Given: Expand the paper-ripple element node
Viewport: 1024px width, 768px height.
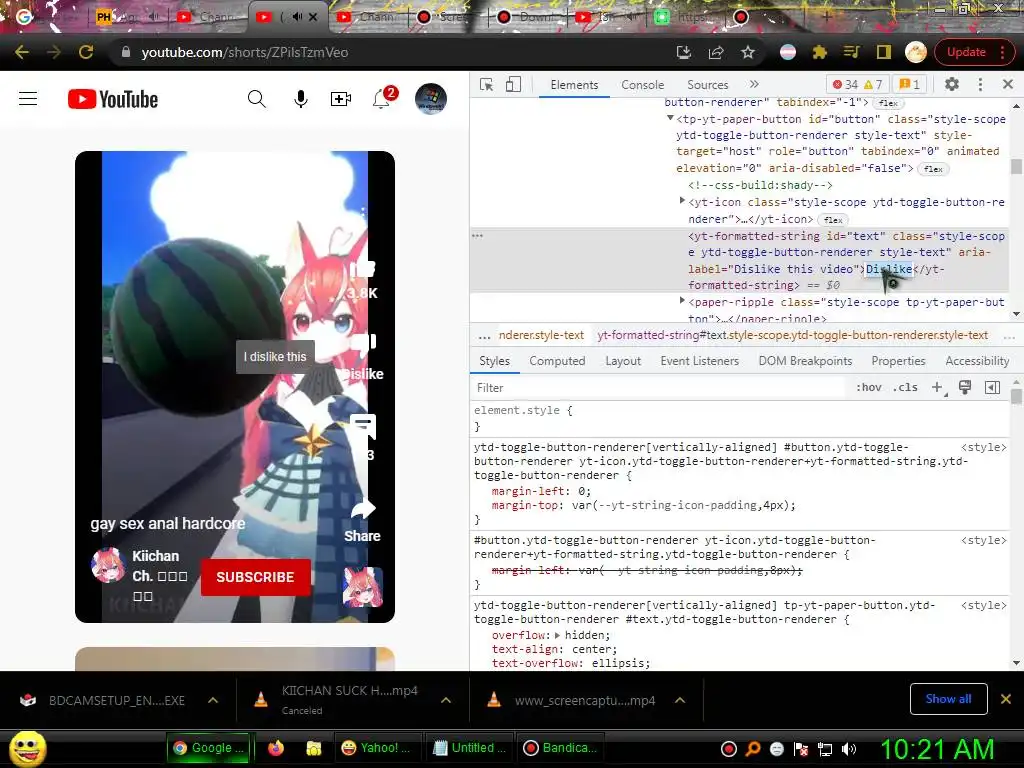Looking at the screenshot, I should pos(682,300).
